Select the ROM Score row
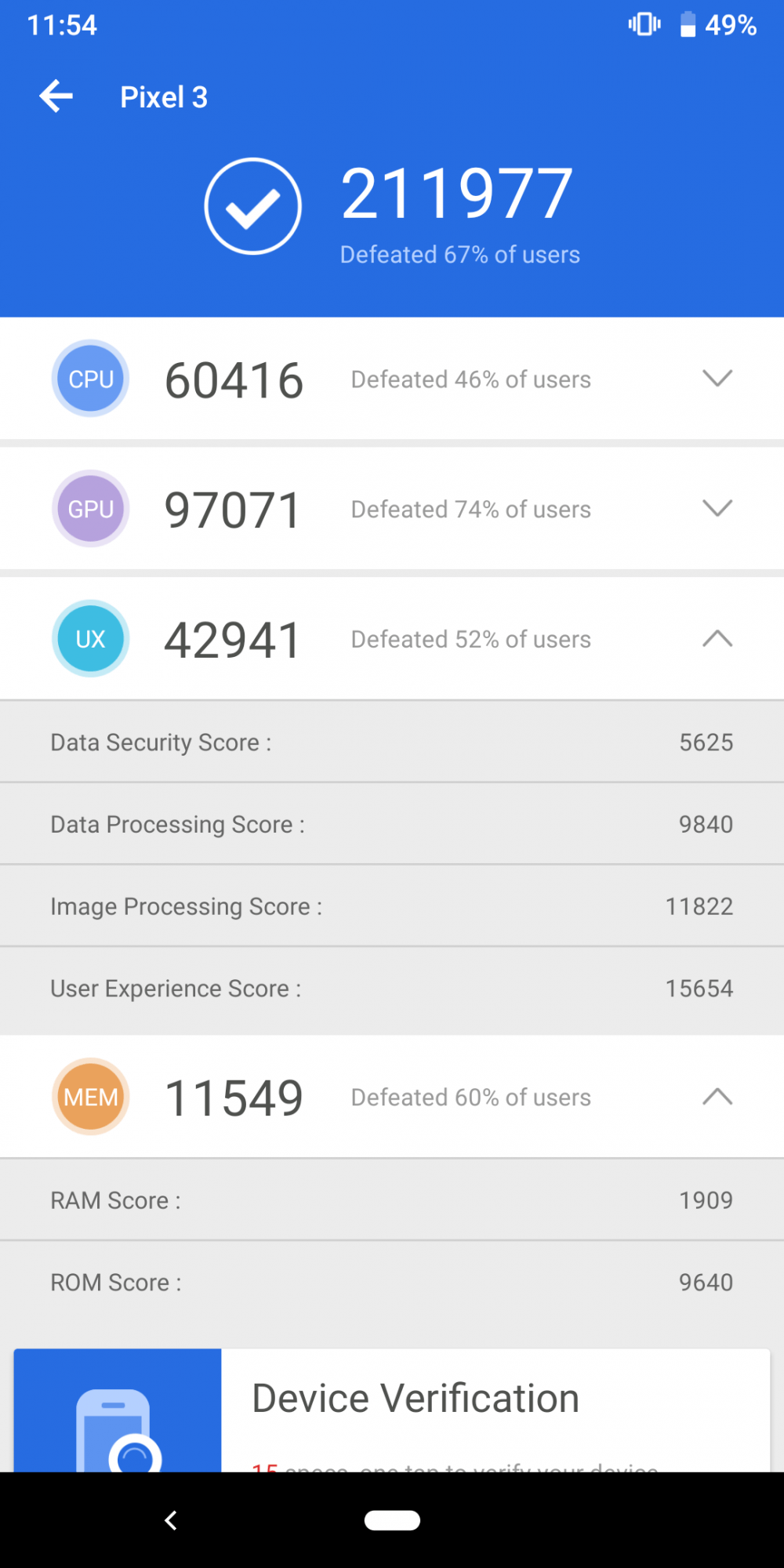Screen dimensions: 784x1568 (392, 1283)
